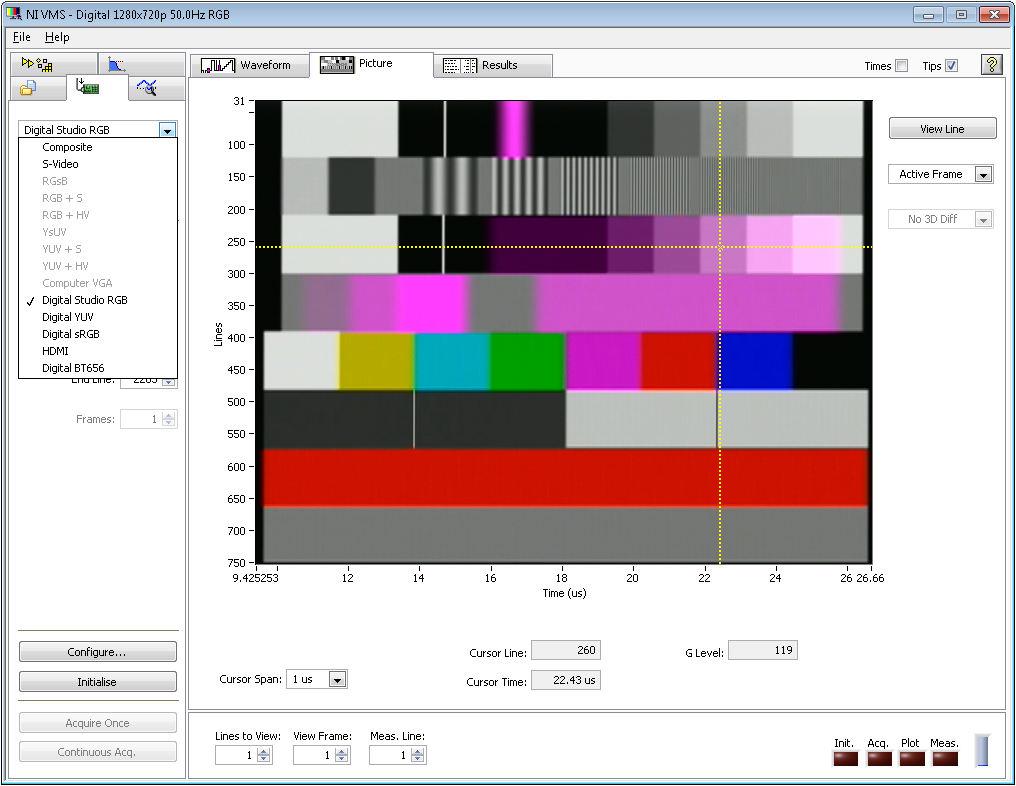Viewport: 1016px width, 786px height.
Task: Open the Cursor Span dropdown
Action: coord(337,680)
